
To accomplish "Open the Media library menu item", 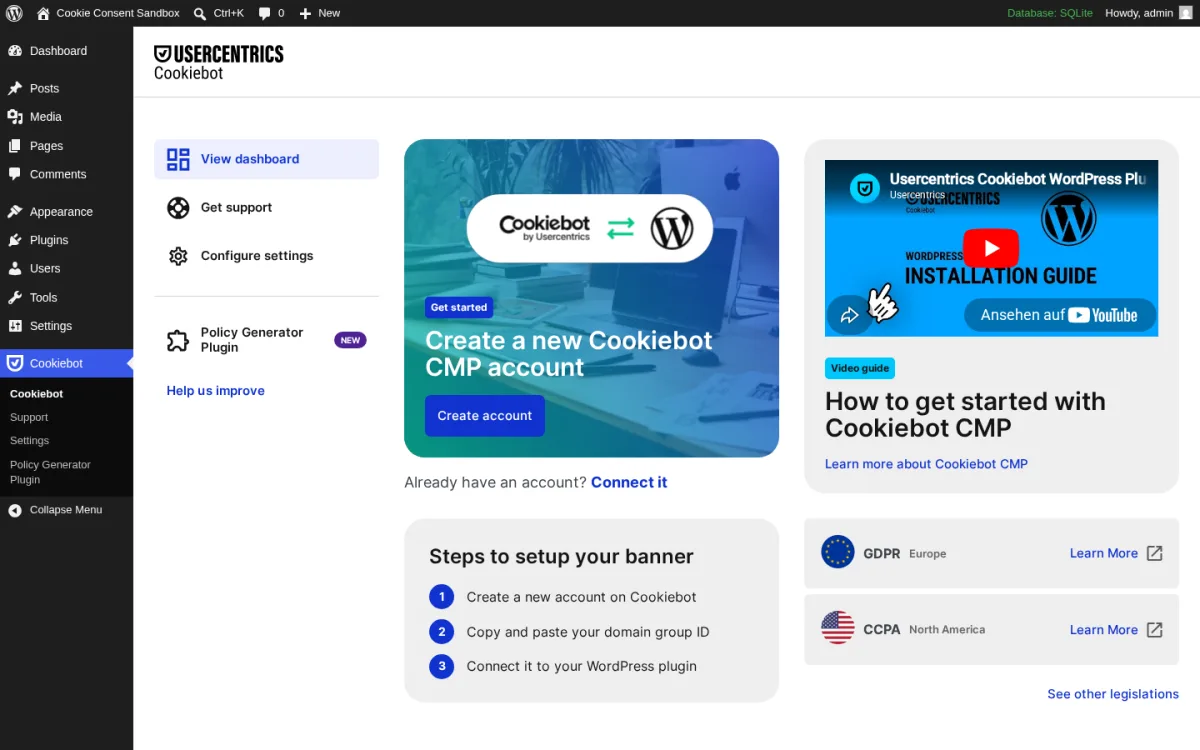I will tap(66, 117).
